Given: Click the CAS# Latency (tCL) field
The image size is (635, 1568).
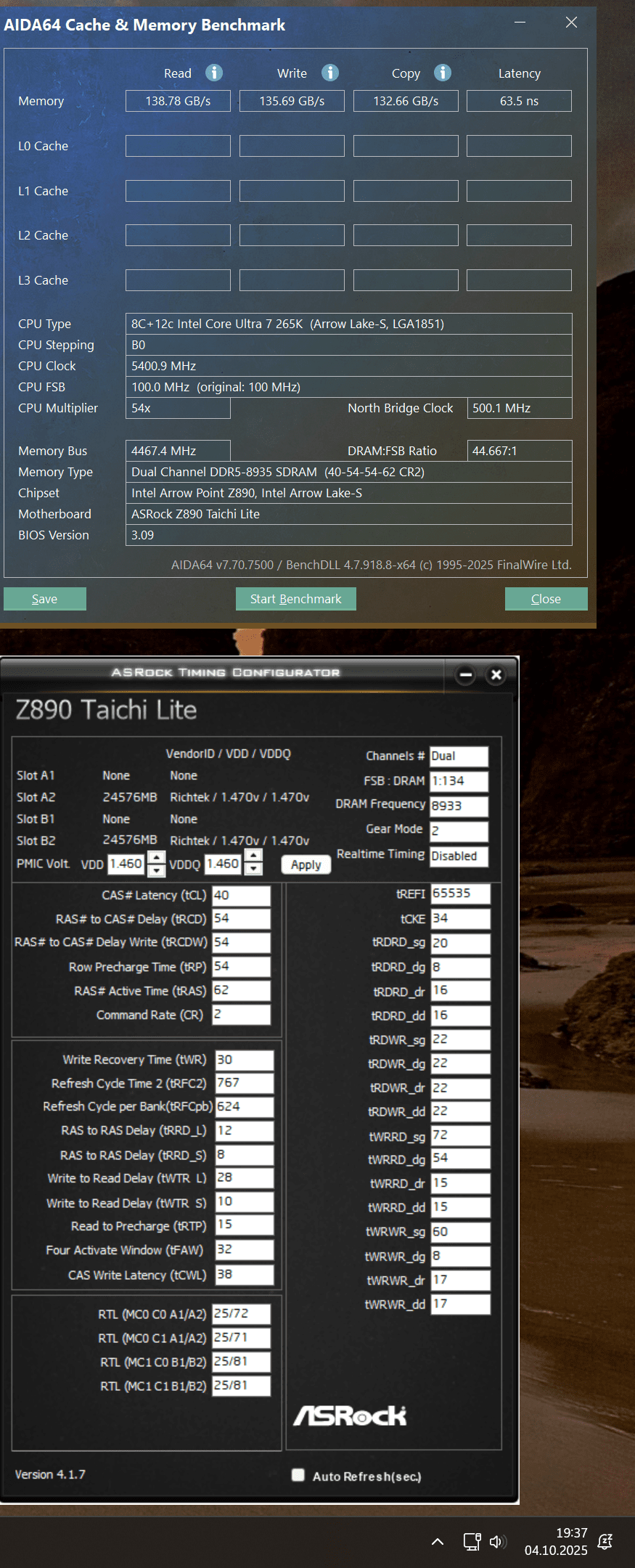Looking at the screenshot, I should coord(241,896).
